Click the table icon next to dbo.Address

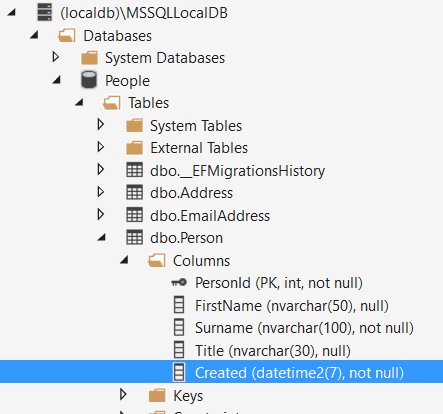click(135, 192)
